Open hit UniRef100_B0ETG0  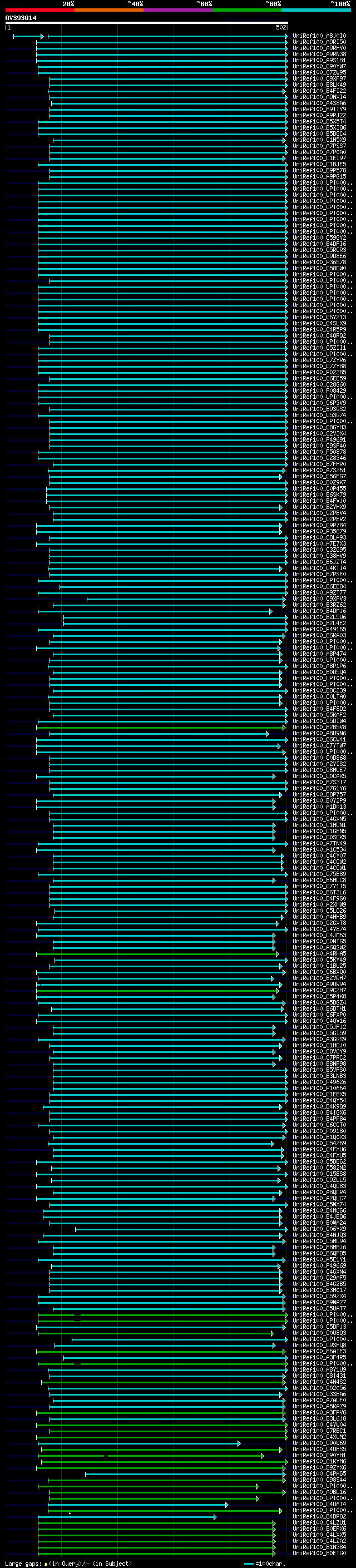[x=319, y=1554]
